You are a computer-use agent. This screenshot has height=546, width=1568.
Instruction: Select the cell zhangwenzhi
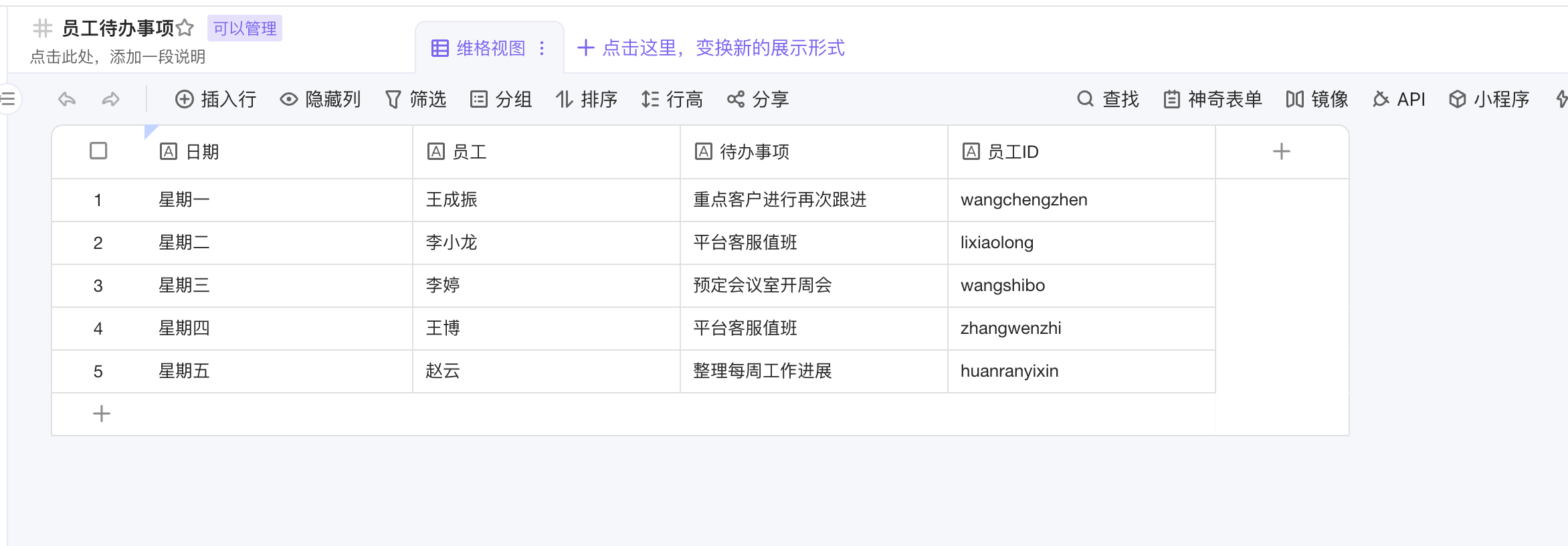[1082, 329]
